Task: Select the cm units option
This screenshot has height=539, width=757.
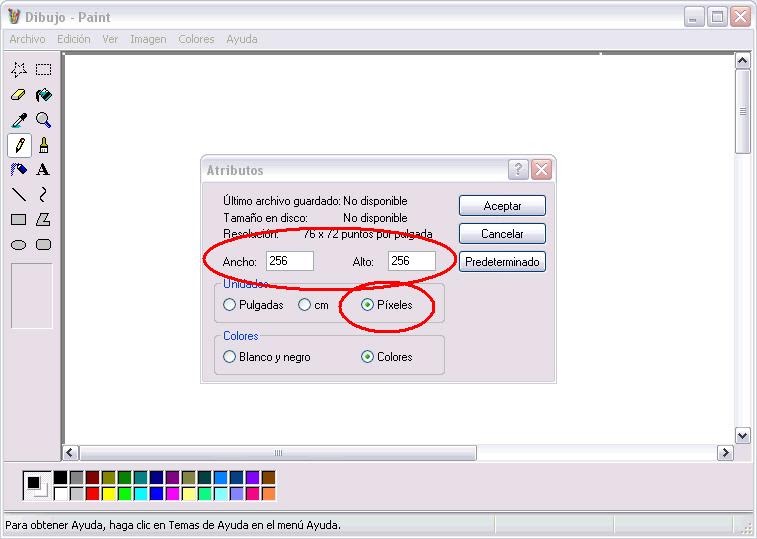Action: (313, 305)
